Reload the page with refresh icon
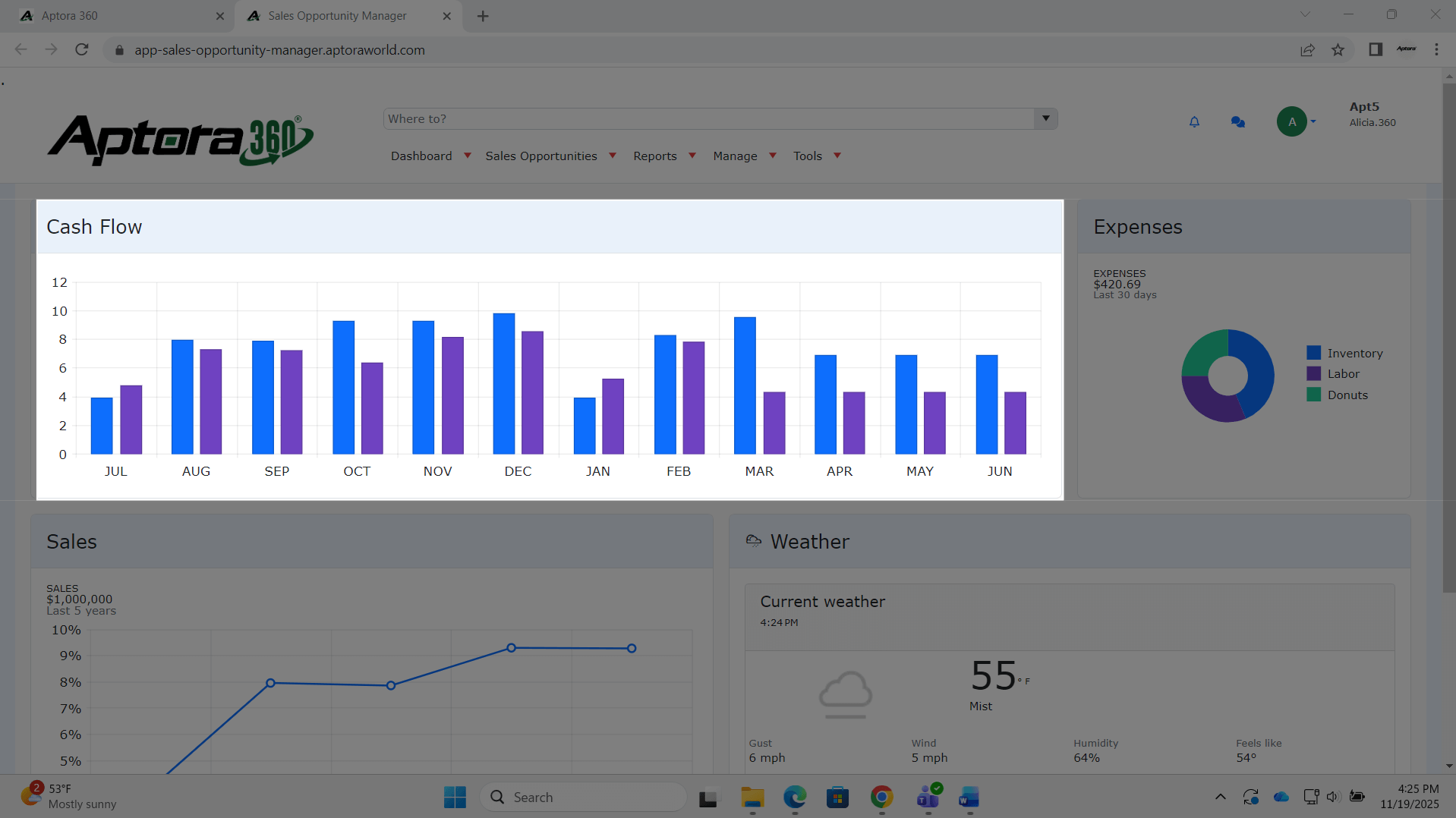This screenshot has width=1456, height=818. 82,50
